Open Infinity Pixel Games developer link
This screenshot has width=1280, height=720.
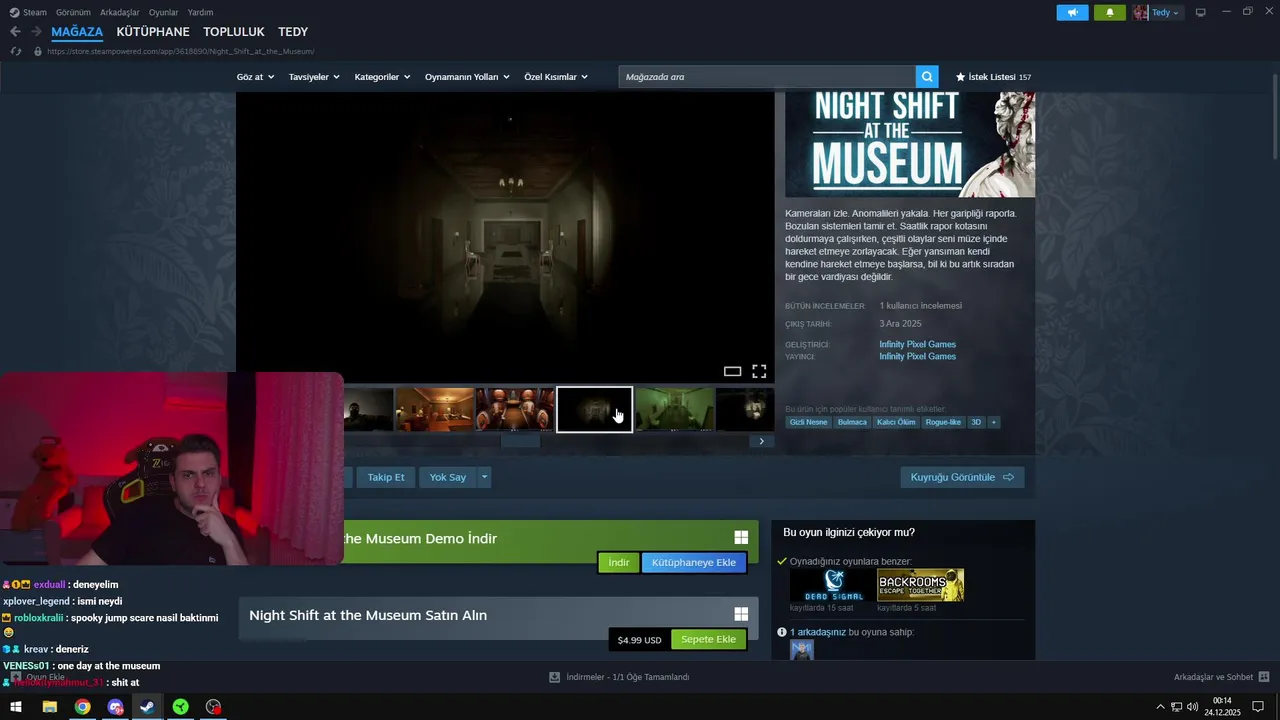[x=917, y=344]
